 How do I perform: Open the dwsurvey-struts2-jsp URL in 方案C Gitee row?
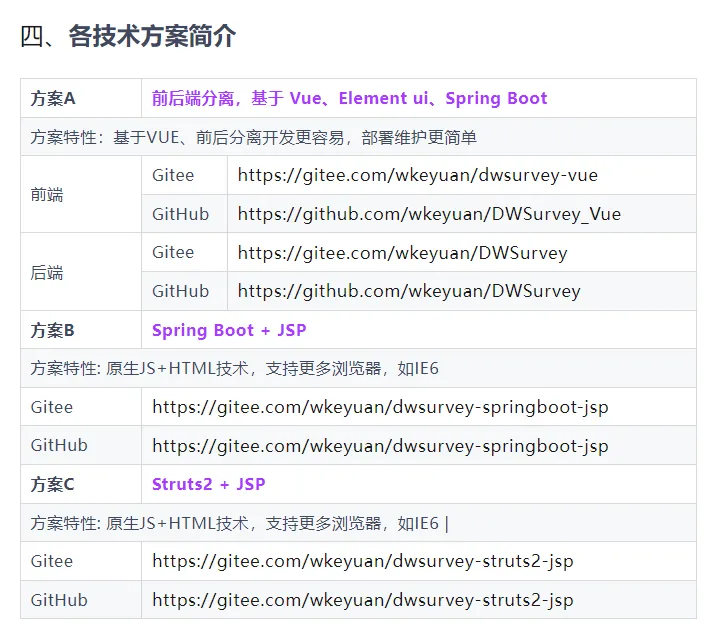(363, 561)
